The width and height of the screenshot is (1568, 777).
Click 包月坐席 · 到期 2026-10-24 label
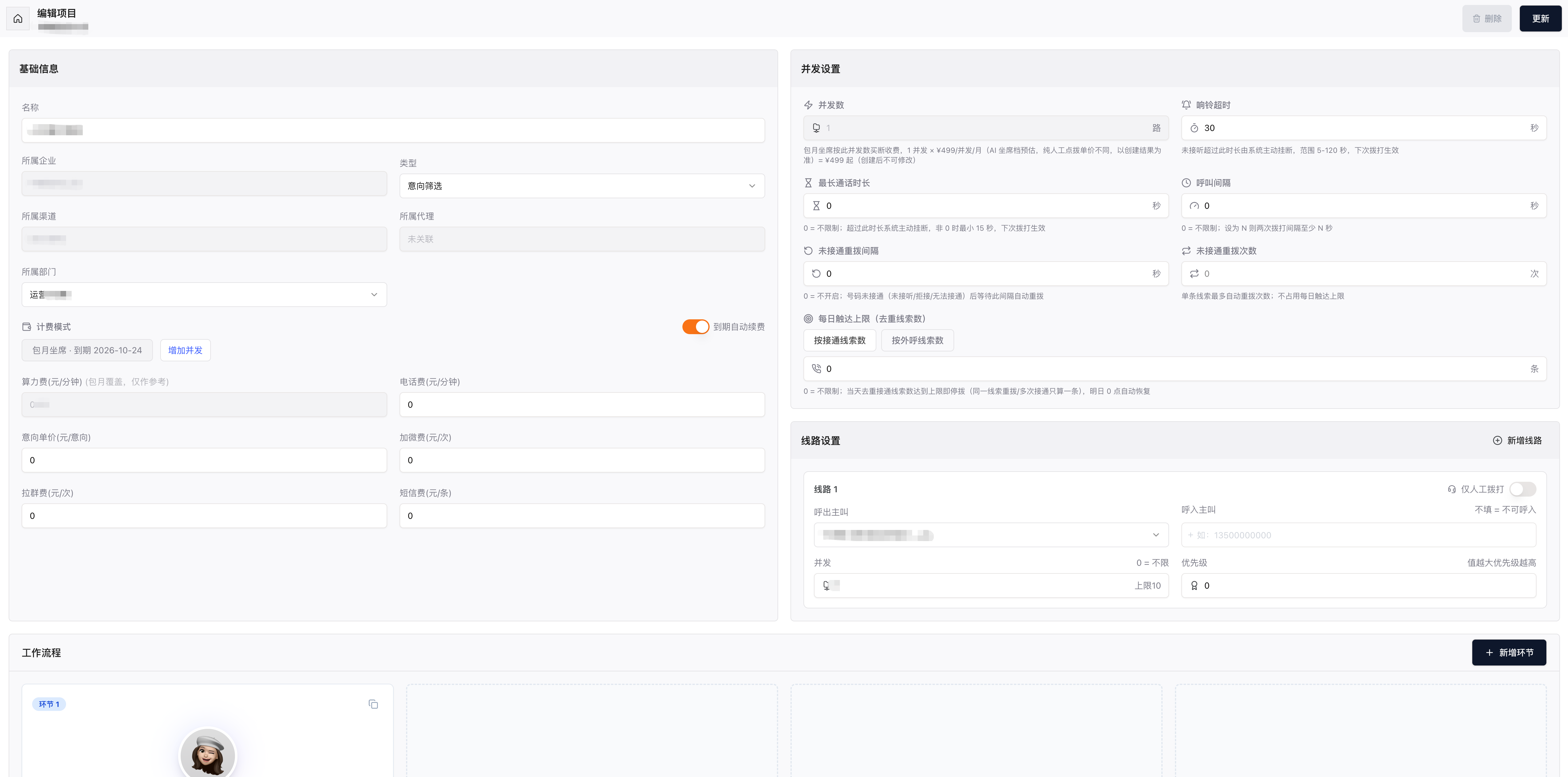point(87,351)
